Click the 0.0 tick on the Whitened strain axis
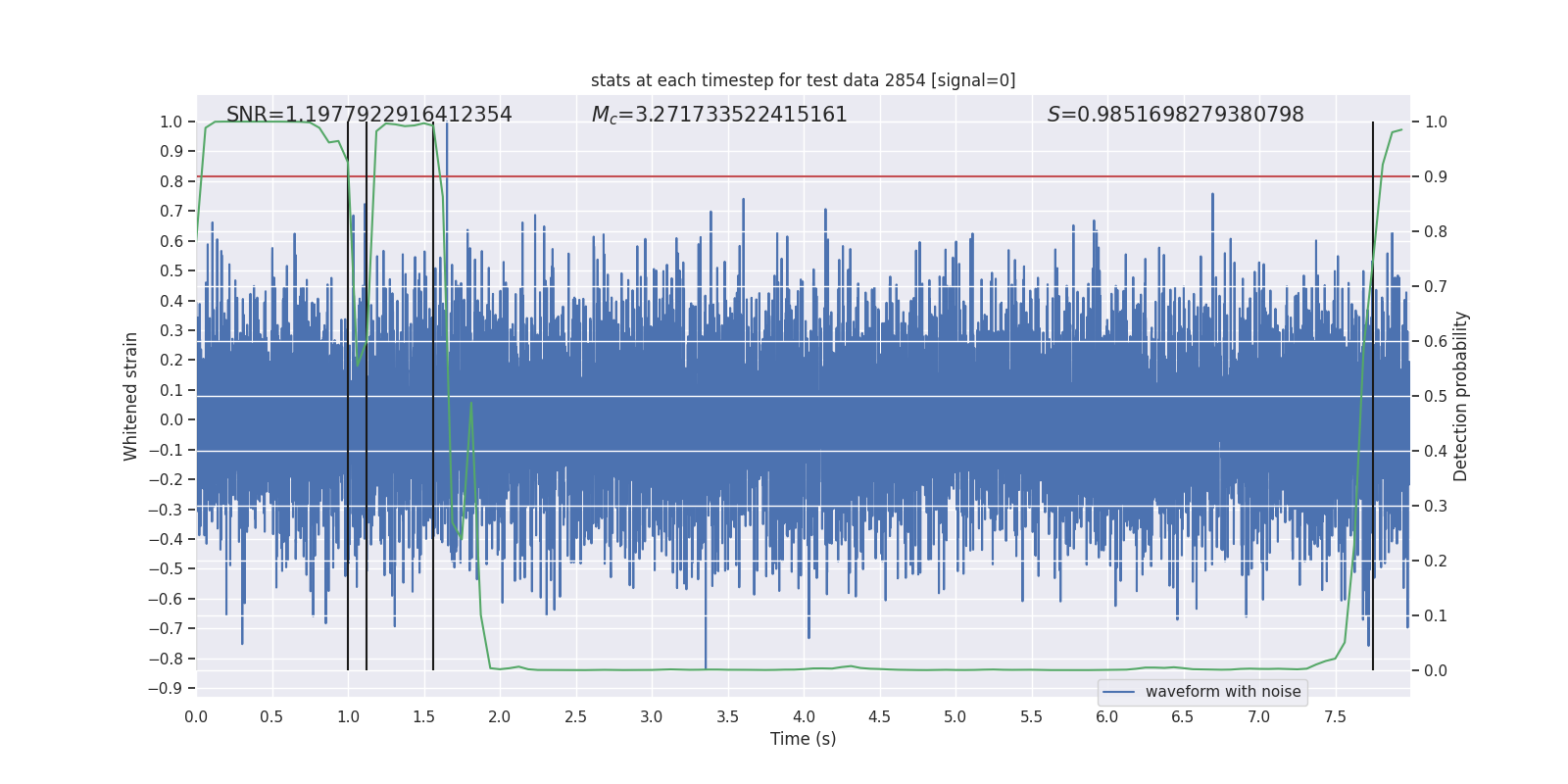This screenshot has width=1568, height=784. [171, 419]
